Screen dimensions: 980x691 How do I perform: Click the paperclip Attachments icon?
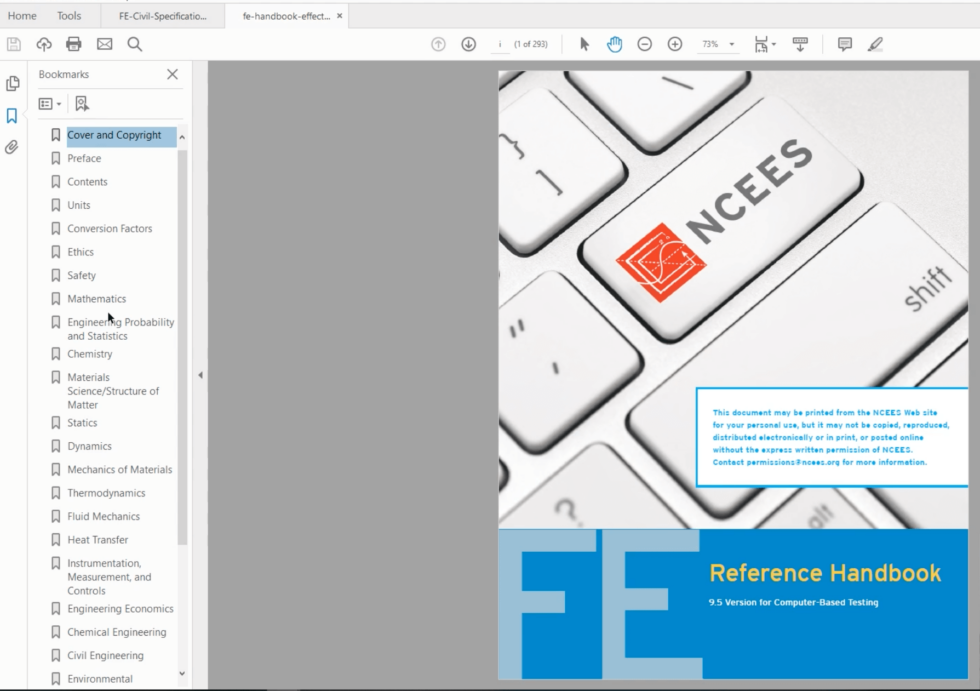pyautogui.click(x=14, y=147)
